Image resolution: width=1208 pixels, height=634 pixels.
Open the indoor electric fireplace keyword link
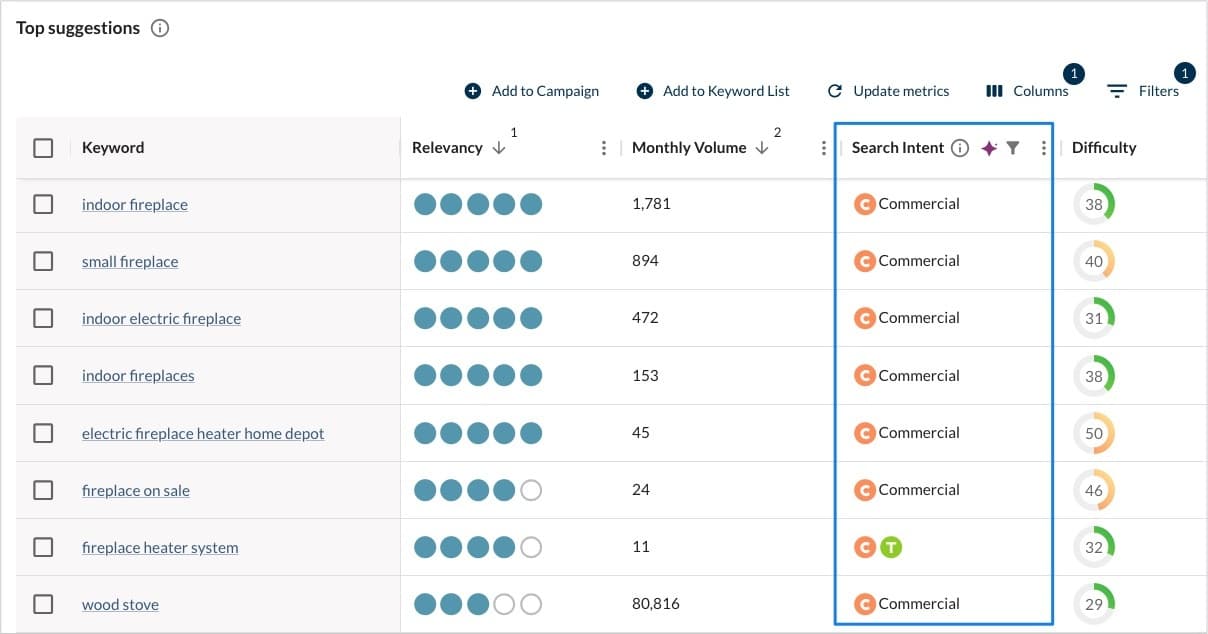(161, 319)
